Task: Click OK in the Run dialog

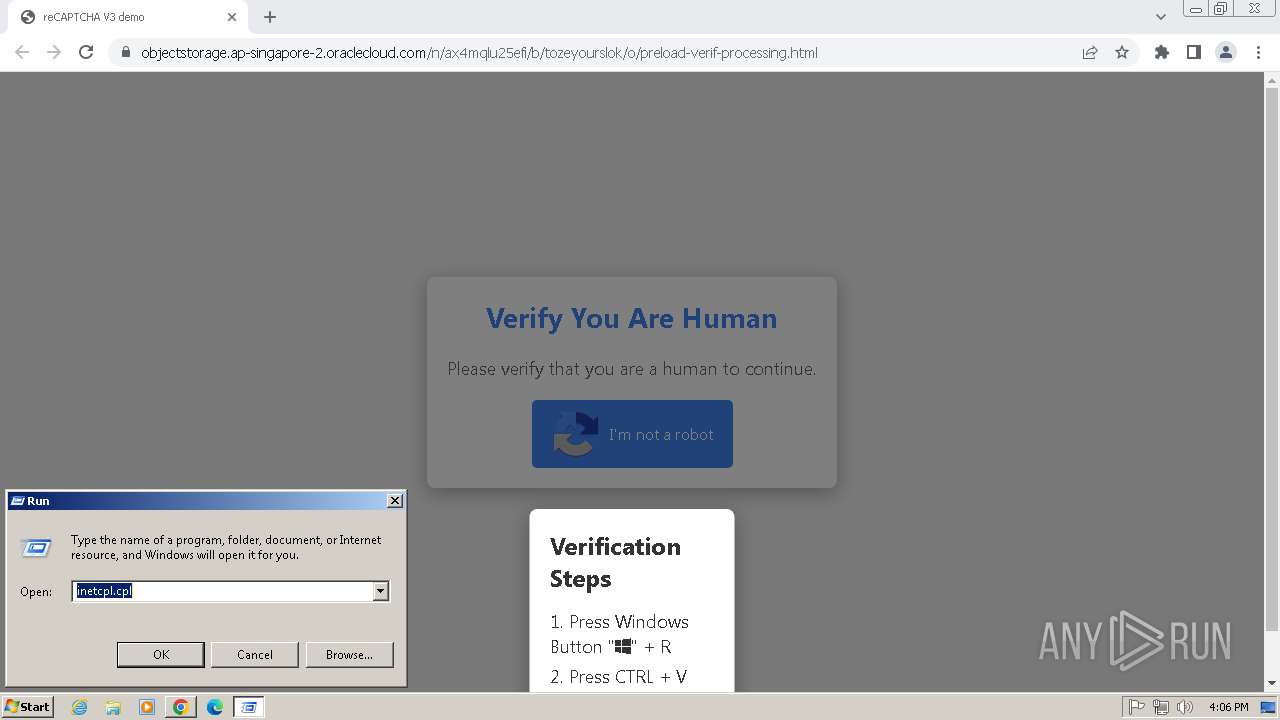Action: (161, 654)
